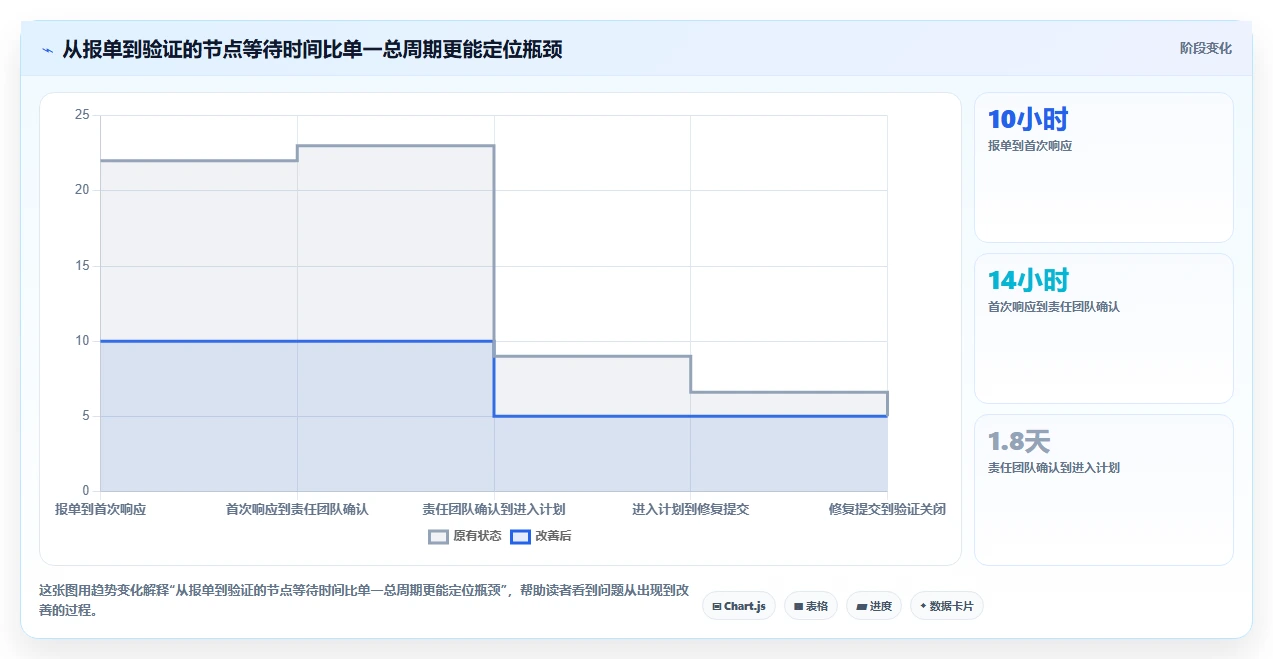Viewport: 1273px width, 659px height.
Task: Click the 修复提交到验证关闭 x-axis label
Action: coord(887,509)
